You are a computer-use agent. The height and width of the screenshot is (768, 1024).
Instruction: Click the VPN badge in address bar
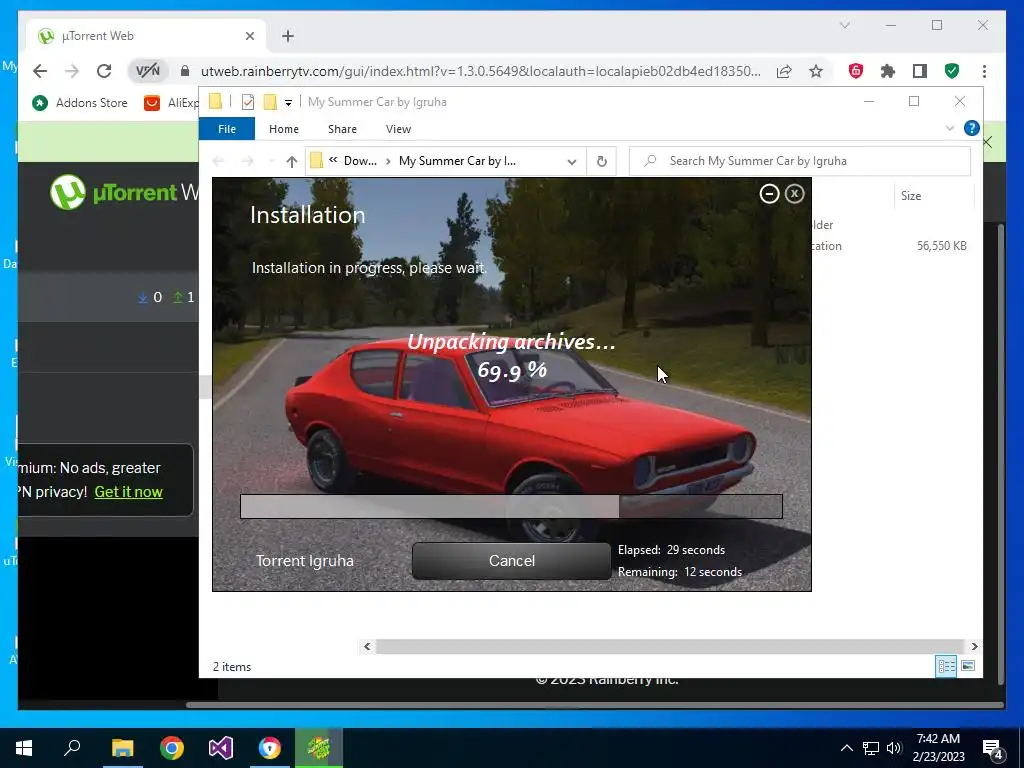coord(148,71)
